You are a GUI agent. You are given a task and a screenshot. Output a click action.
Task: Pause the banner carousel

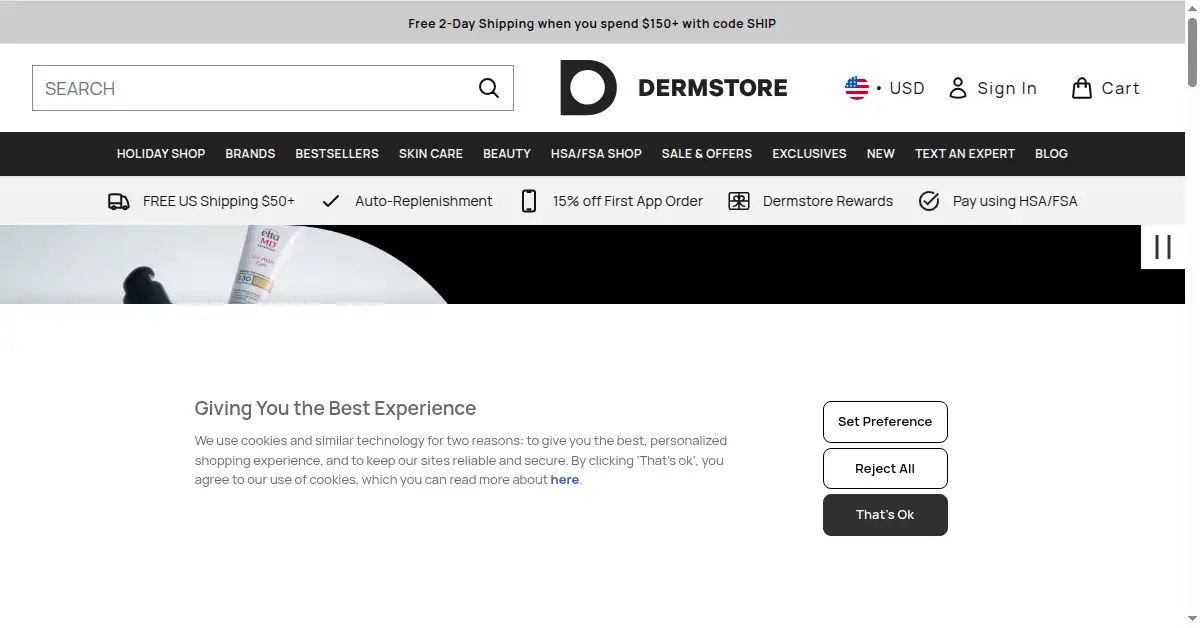[x=1163, y=247]
